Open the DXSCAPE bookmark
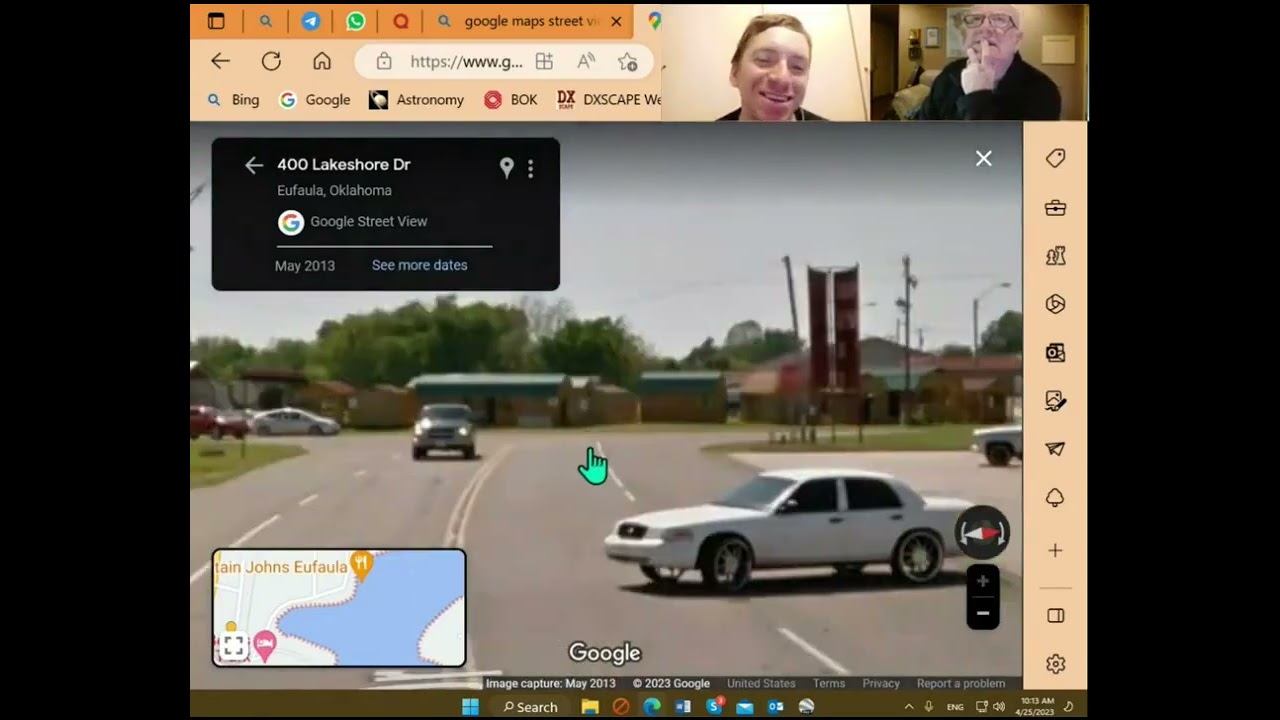 609,100
